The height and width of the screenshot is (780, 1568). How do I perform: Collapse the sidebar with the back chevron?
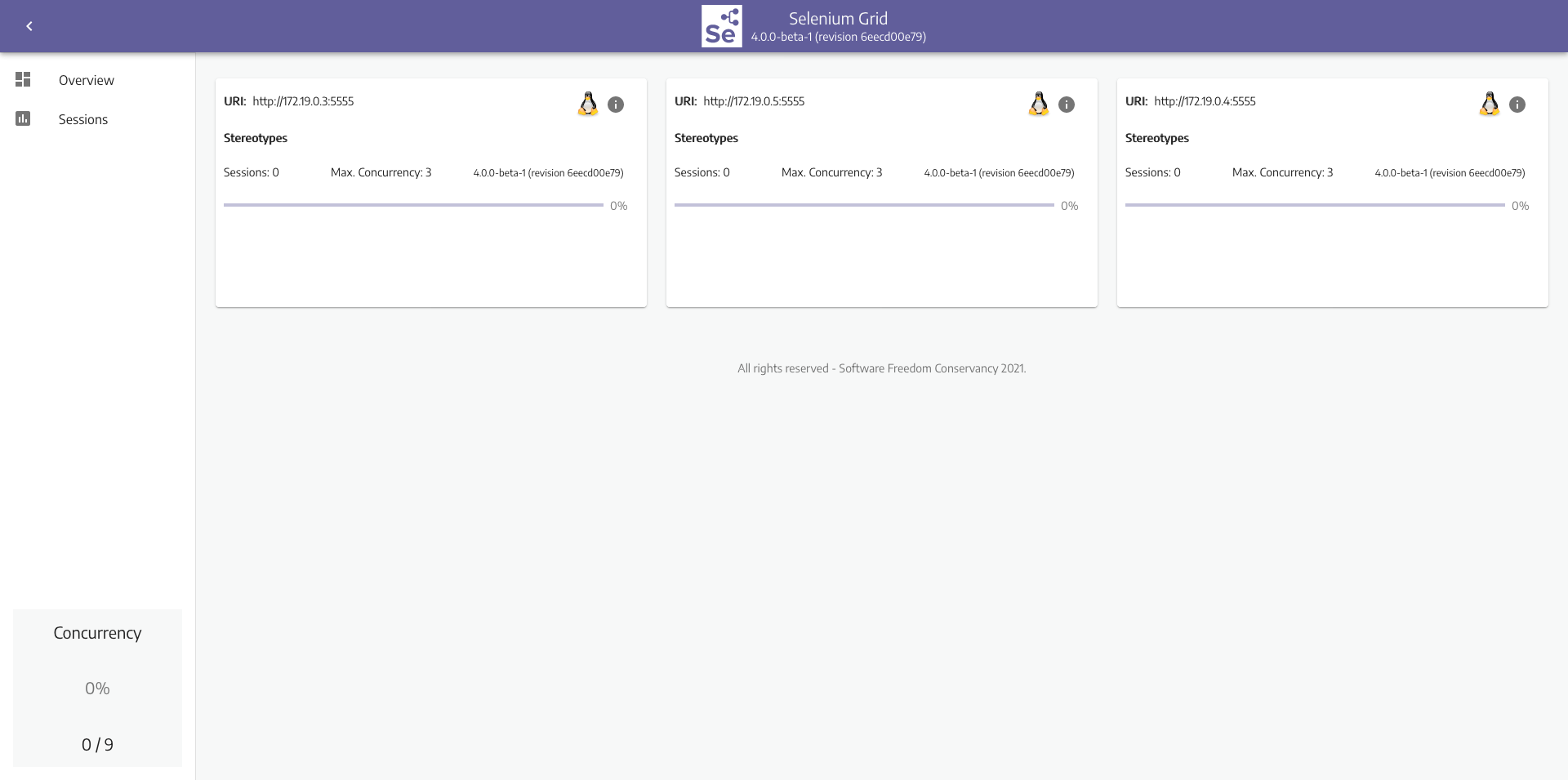coord(29,26)
